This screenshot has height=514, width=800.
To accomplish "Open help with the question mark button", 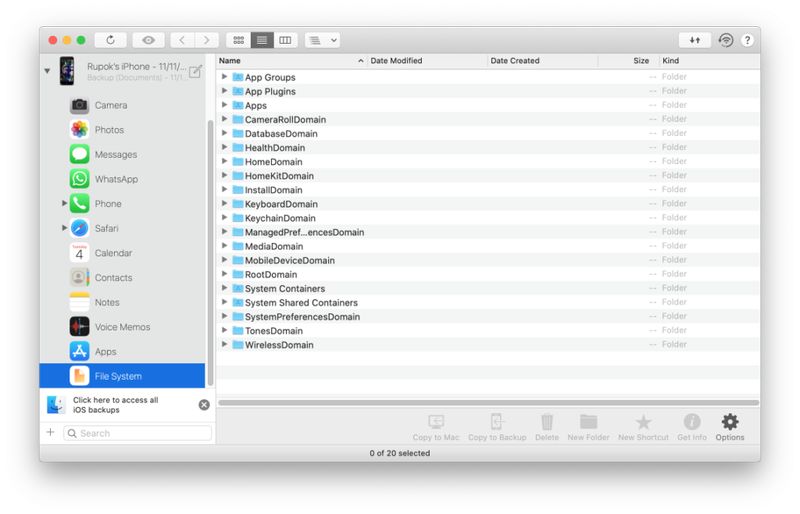I will tap(747, 40).
